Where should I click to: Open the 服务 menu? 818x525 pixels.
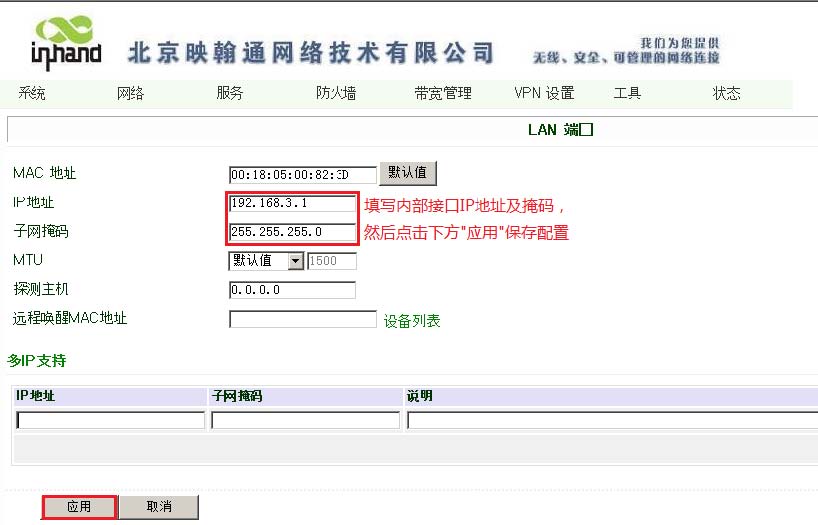(230, 94)
